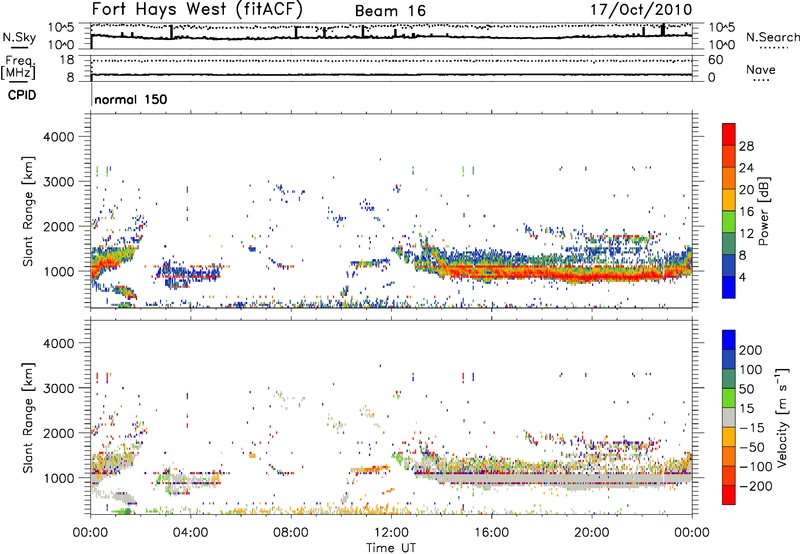
Task: Click the '04:00' time tick label
Action: 190,533
